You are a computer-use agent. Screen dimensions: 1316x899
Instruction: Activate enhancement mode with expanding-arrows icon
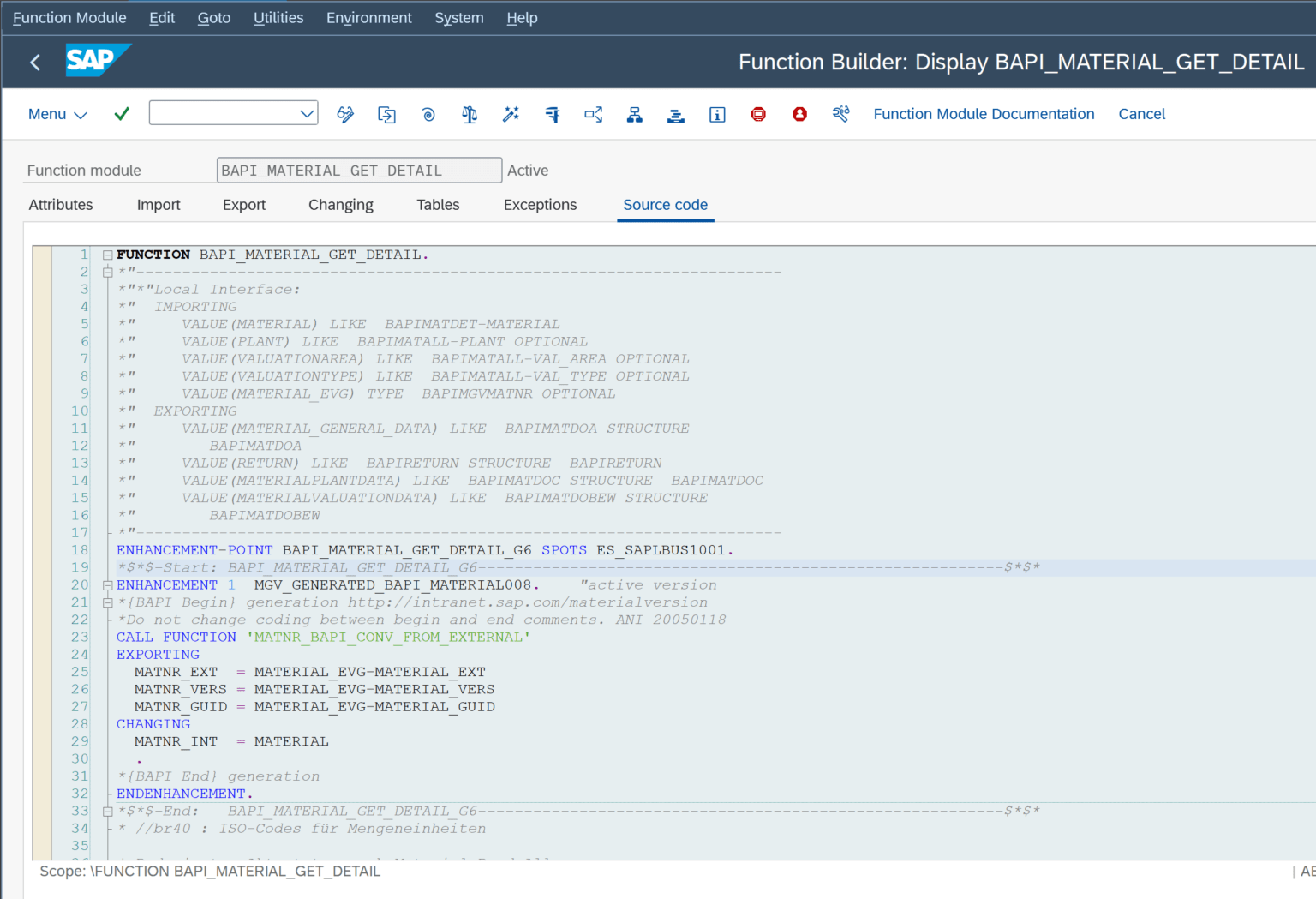pyautogui.click(x=593, y=113)
